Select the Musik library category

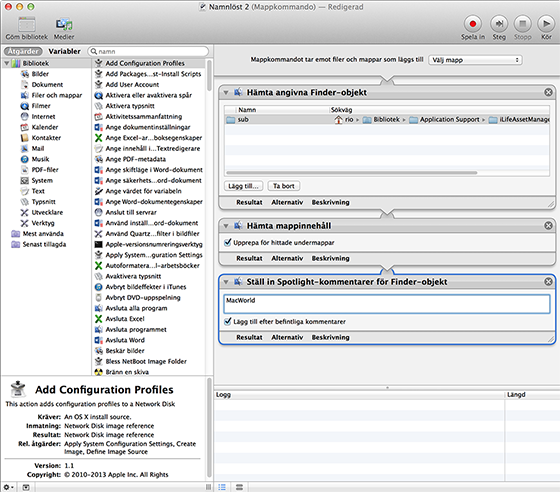(x=40, y=159)
